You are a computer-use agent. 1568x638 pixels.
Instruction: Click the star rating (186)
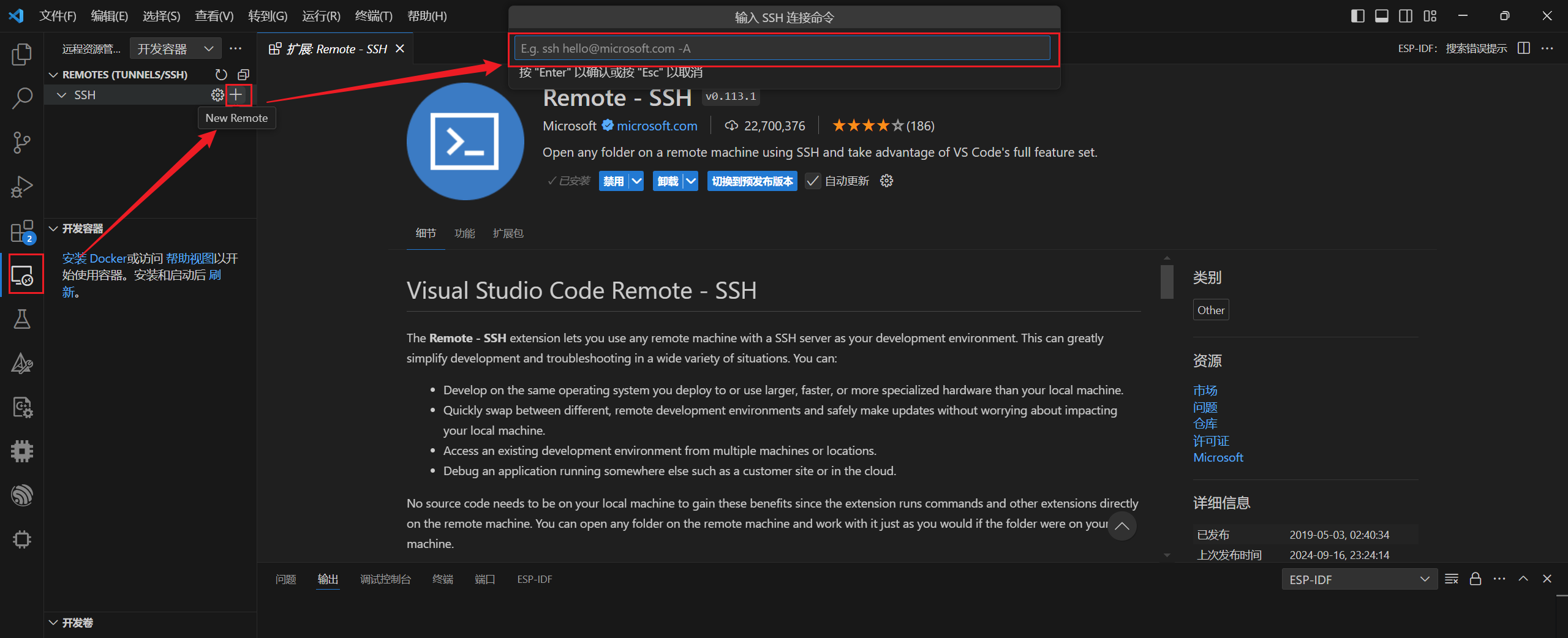click(883, 126)
